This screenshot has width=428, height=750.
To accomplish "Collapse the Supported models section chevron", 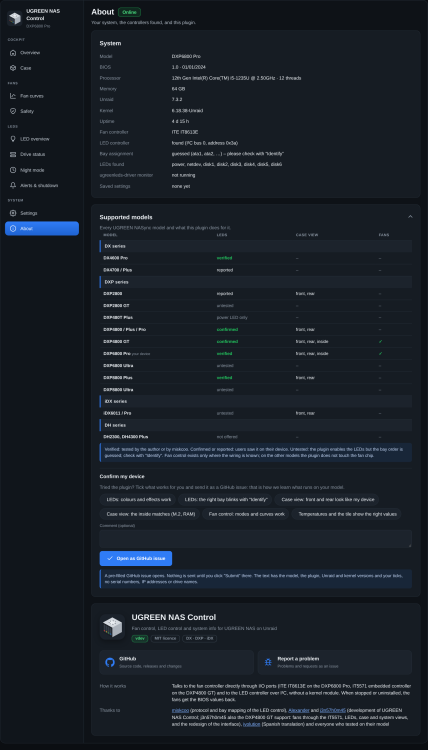I will [410, 217].
